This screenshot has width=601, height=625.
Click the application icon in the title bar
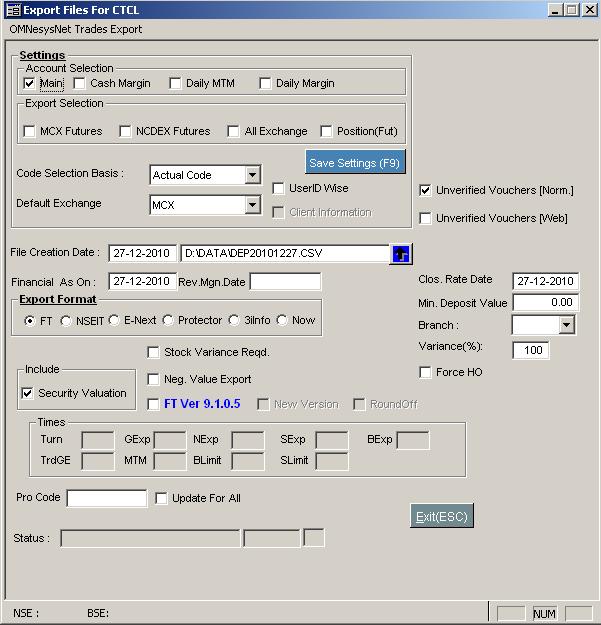tap(11, 10)
